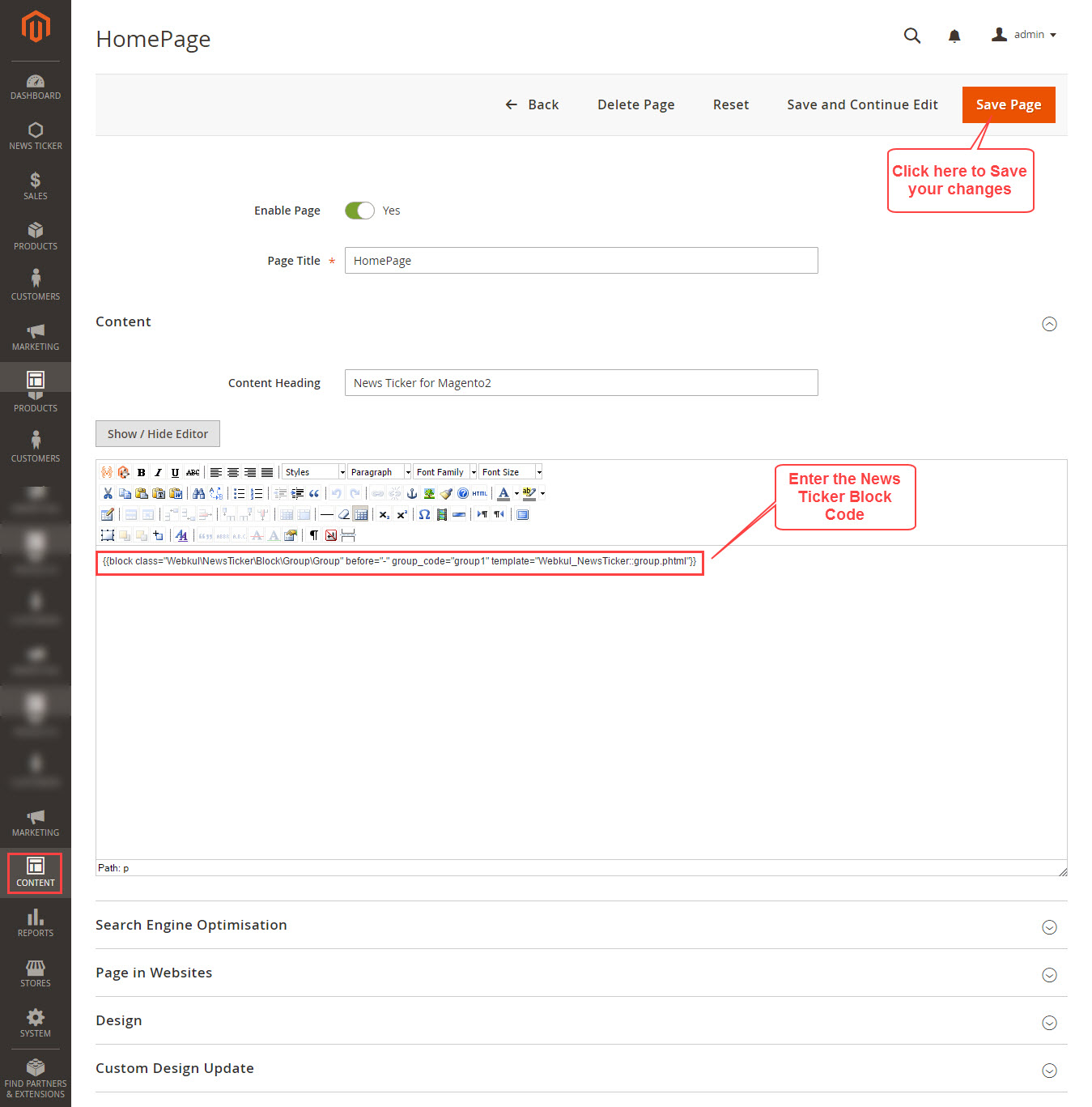The height and width of the screenshot is (1107, 1092).
Task: Toggle italic formatting
Action: [x=159, y=472]
